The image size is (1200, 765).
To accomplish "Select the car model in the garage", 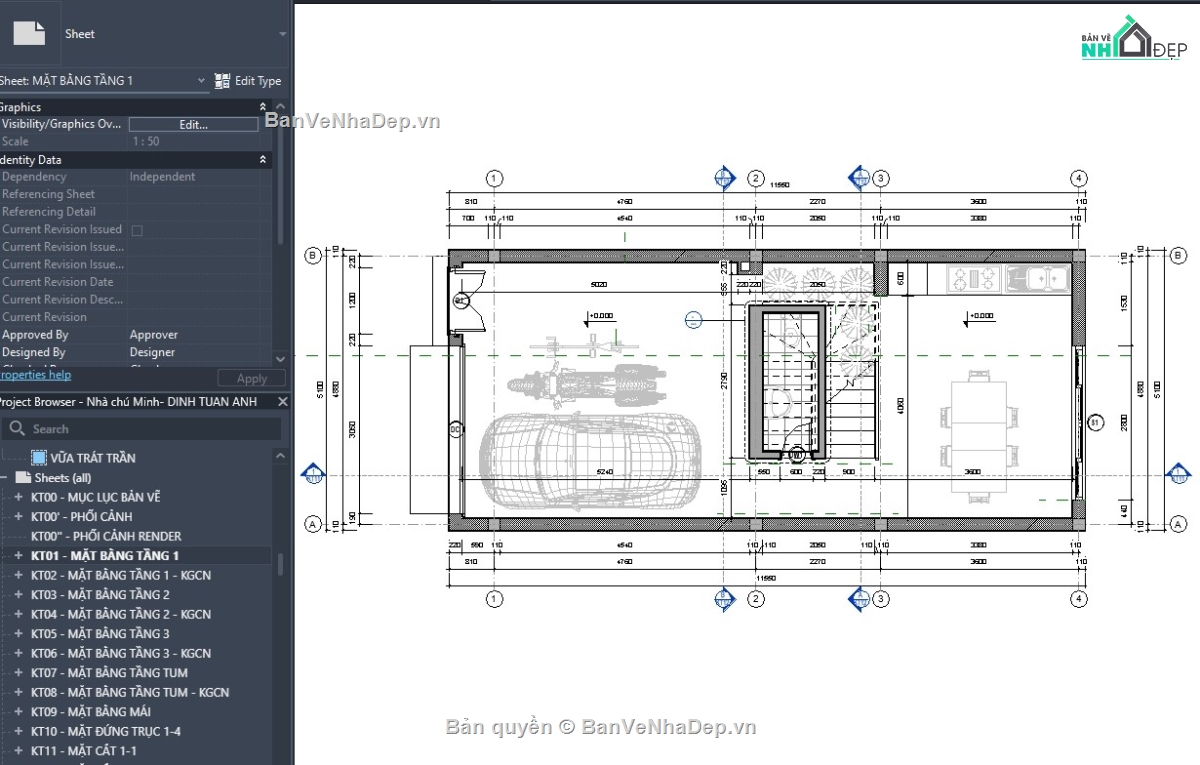I will point(592,460).
